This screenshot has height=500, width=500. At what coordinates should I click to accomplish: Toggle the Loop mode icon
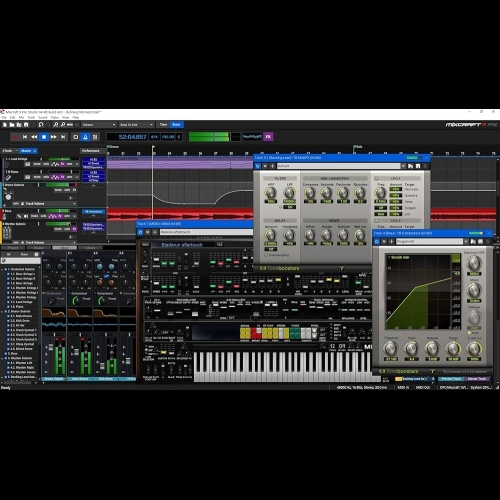click(x=76, y=137)
